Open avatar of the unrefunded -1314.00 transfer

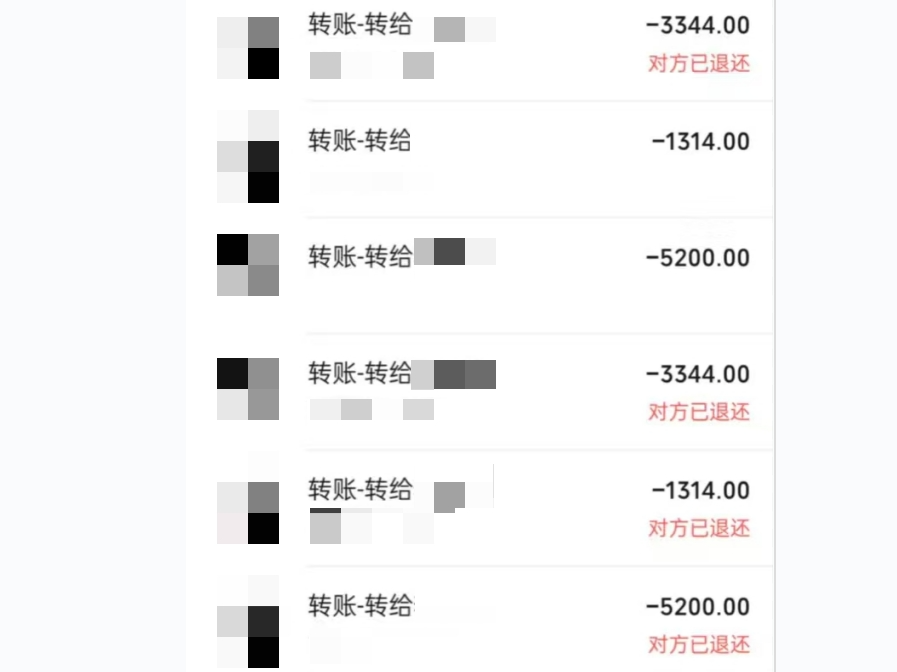pos(248,156)
